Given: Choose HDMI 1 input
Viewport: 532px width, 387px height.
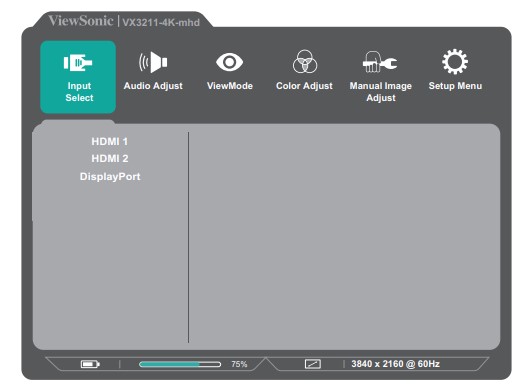Looking at the screenshot, I should pos(110,141).
